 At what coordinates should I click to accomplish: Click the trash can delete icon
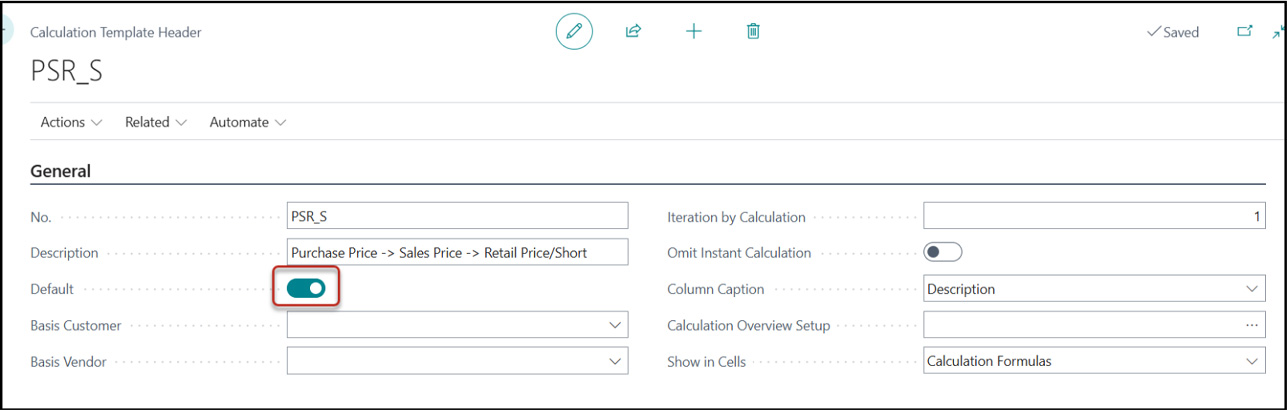point(753,32)
